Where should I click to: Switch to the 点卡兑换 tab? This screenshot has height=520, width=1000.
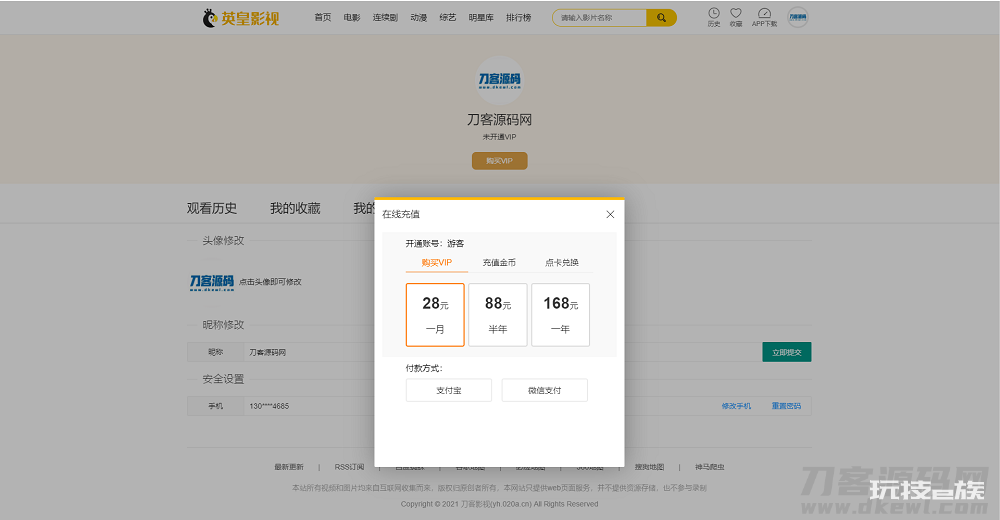pyautogui.click(x=562, y=263)
